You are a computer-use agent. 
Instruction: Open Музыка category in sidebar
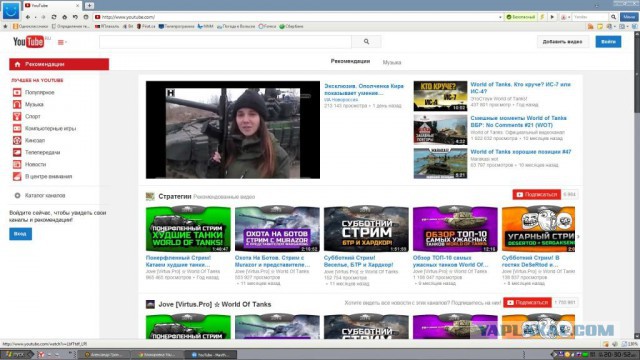pyautogui.click(x=34, y=104)
